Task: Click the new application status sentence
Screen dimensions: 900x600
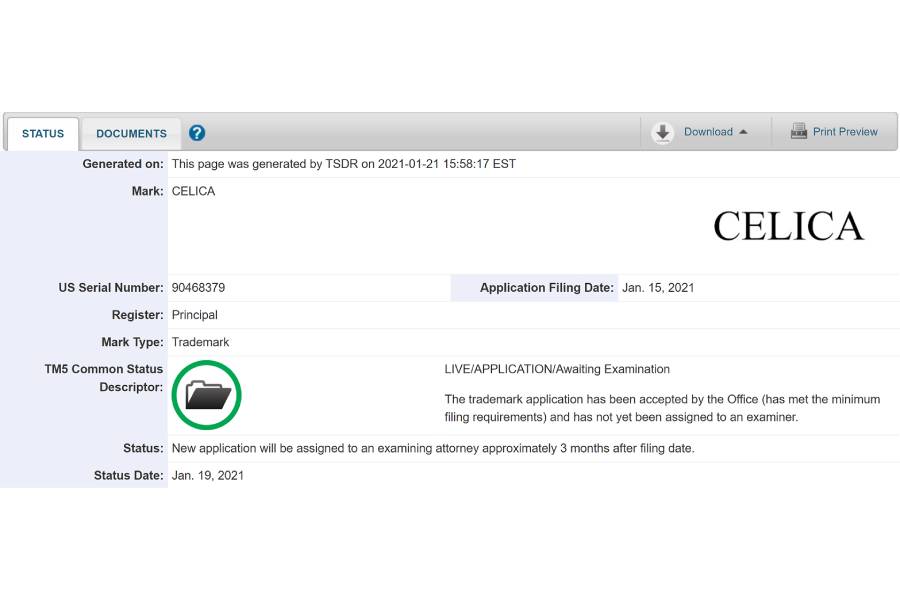Action: pos(433,449)
